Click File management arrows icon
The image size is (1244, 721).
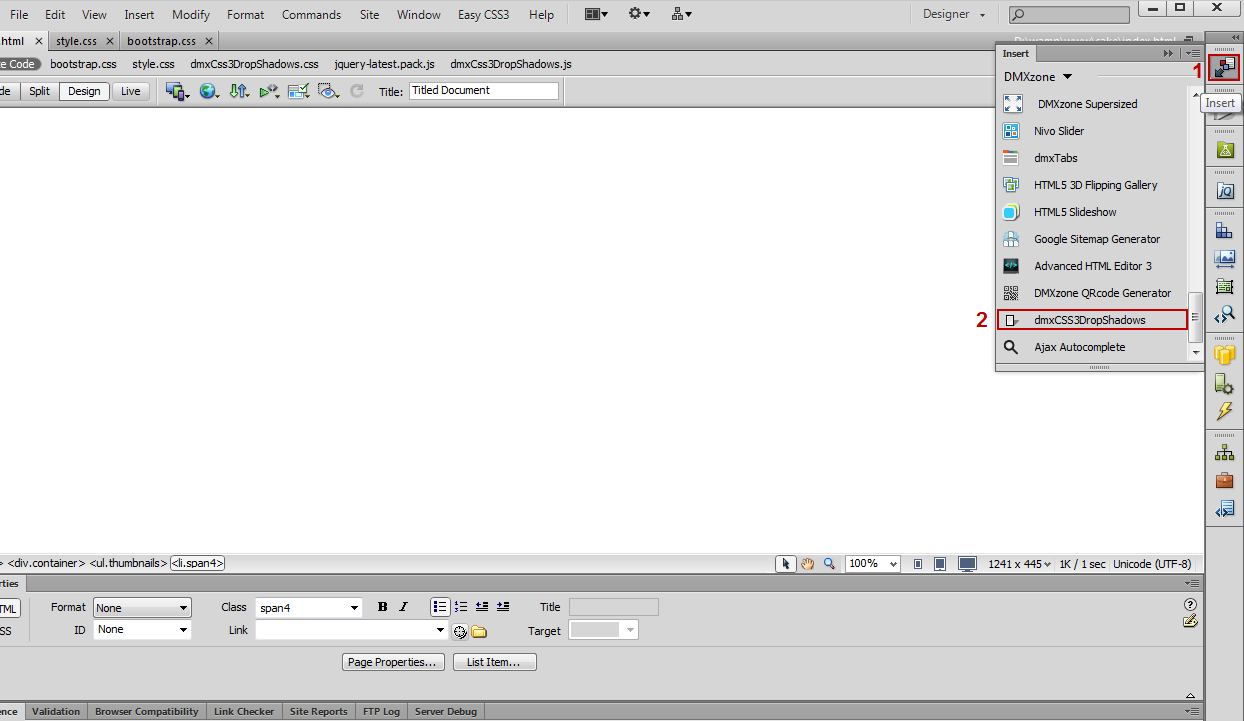(x=238, y=91)
